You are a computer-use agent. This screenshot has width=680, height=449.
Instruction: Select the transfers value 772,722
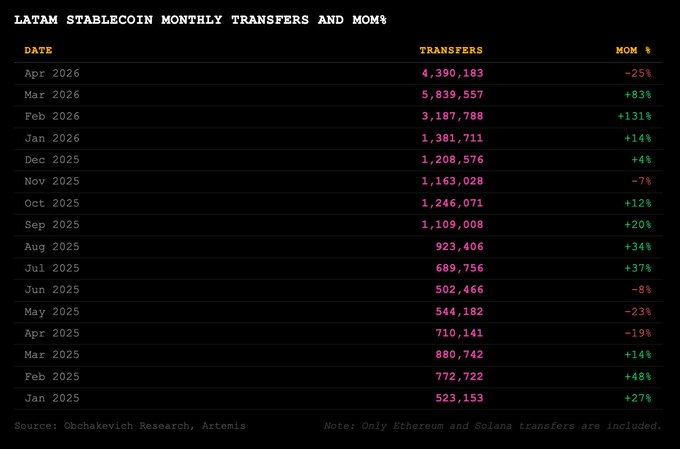[459, 376]
